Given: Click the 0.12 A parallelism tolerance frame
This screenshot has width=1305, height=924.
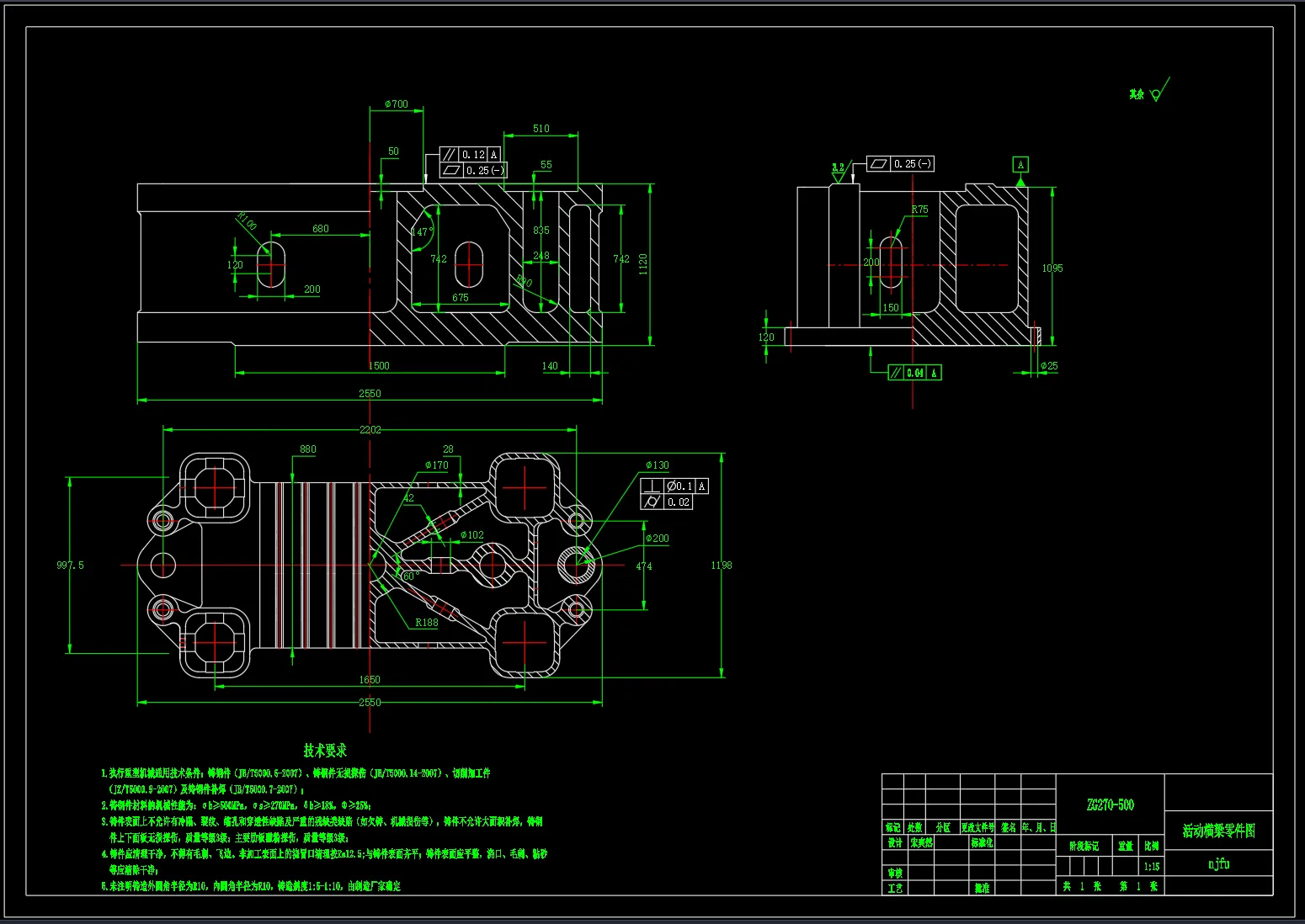Looking at the screenshot, I should (471, 155).
